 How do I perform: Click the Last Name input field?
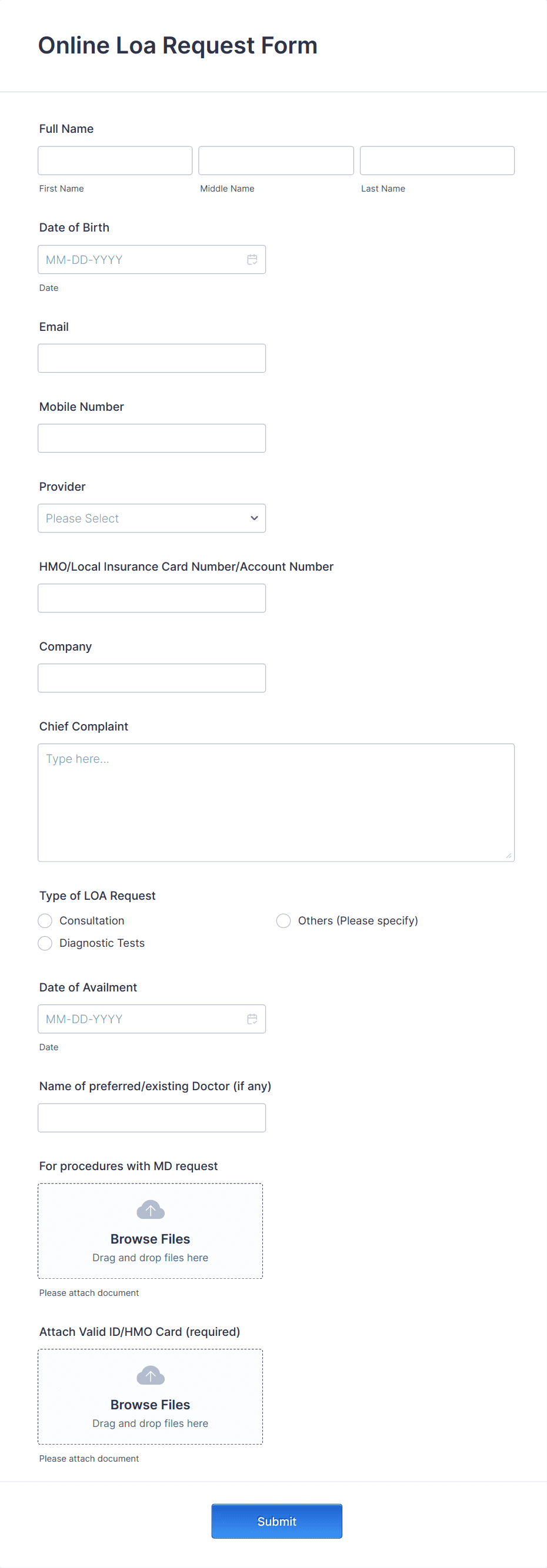click(x=437, y=160)
